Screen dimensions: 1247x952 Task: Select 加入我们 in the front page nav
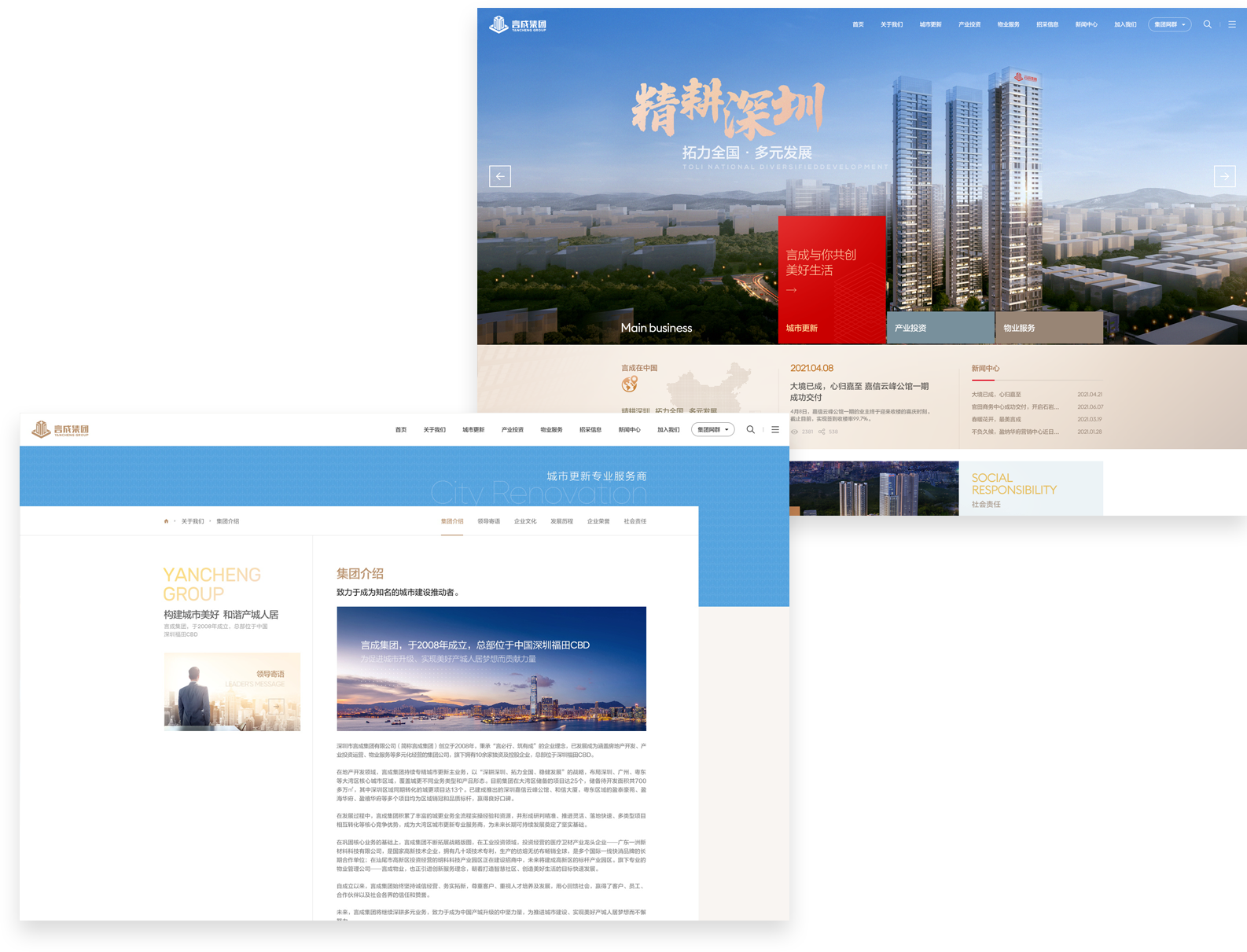point(668,430)
